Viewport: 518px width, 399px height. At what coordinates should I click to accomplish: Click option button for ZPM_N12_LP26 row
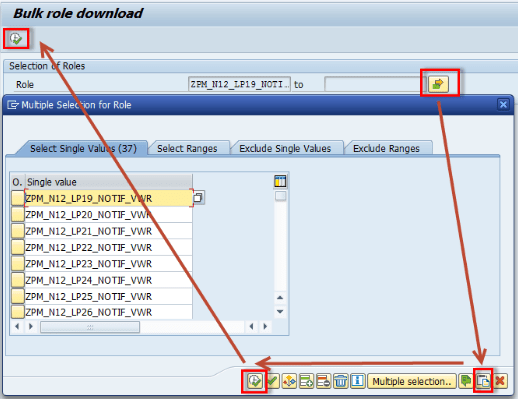[18, 312]
